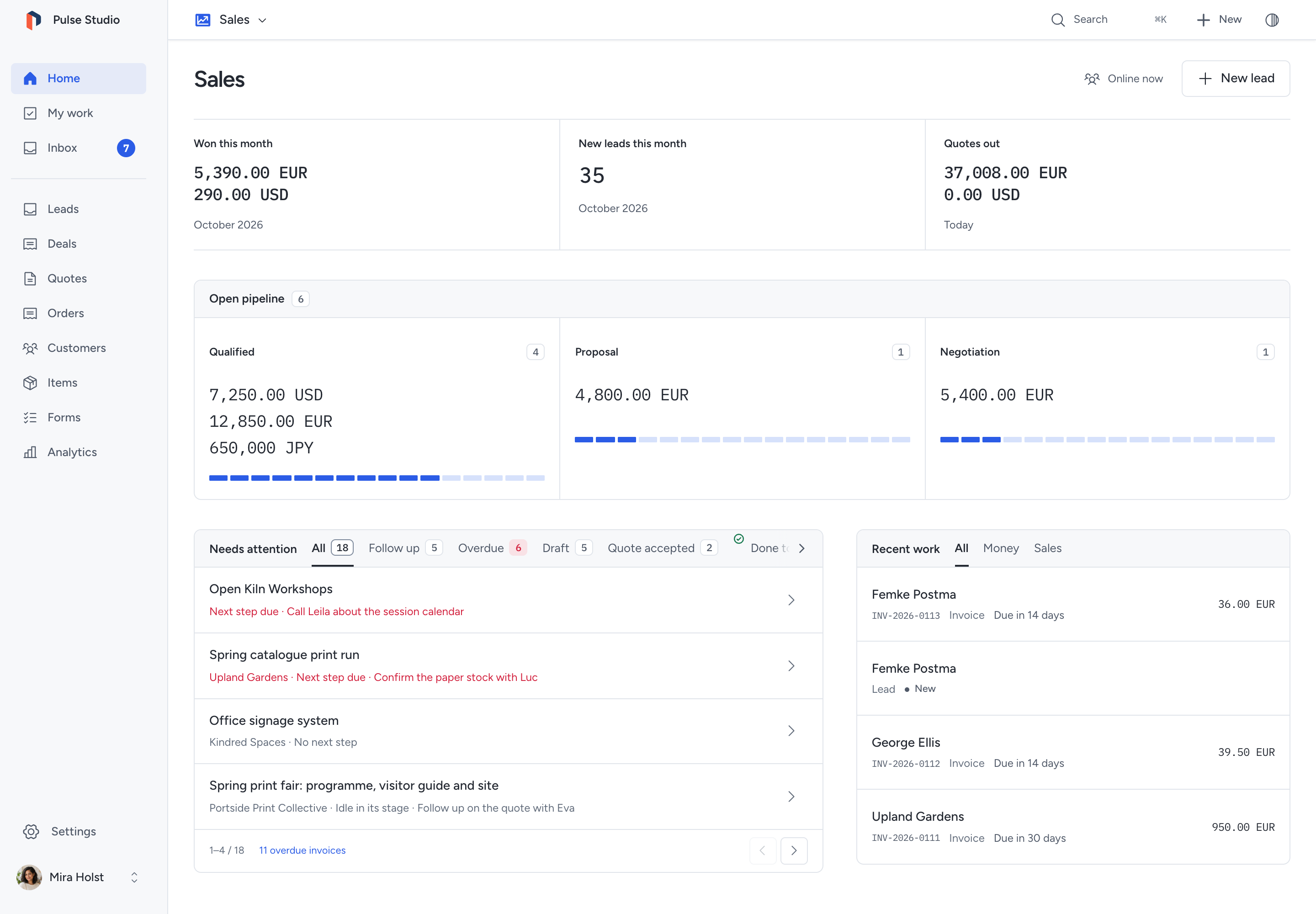Open the Spring catalogue print run chevron
1316x914 pixels.
(x=791, y=666)
